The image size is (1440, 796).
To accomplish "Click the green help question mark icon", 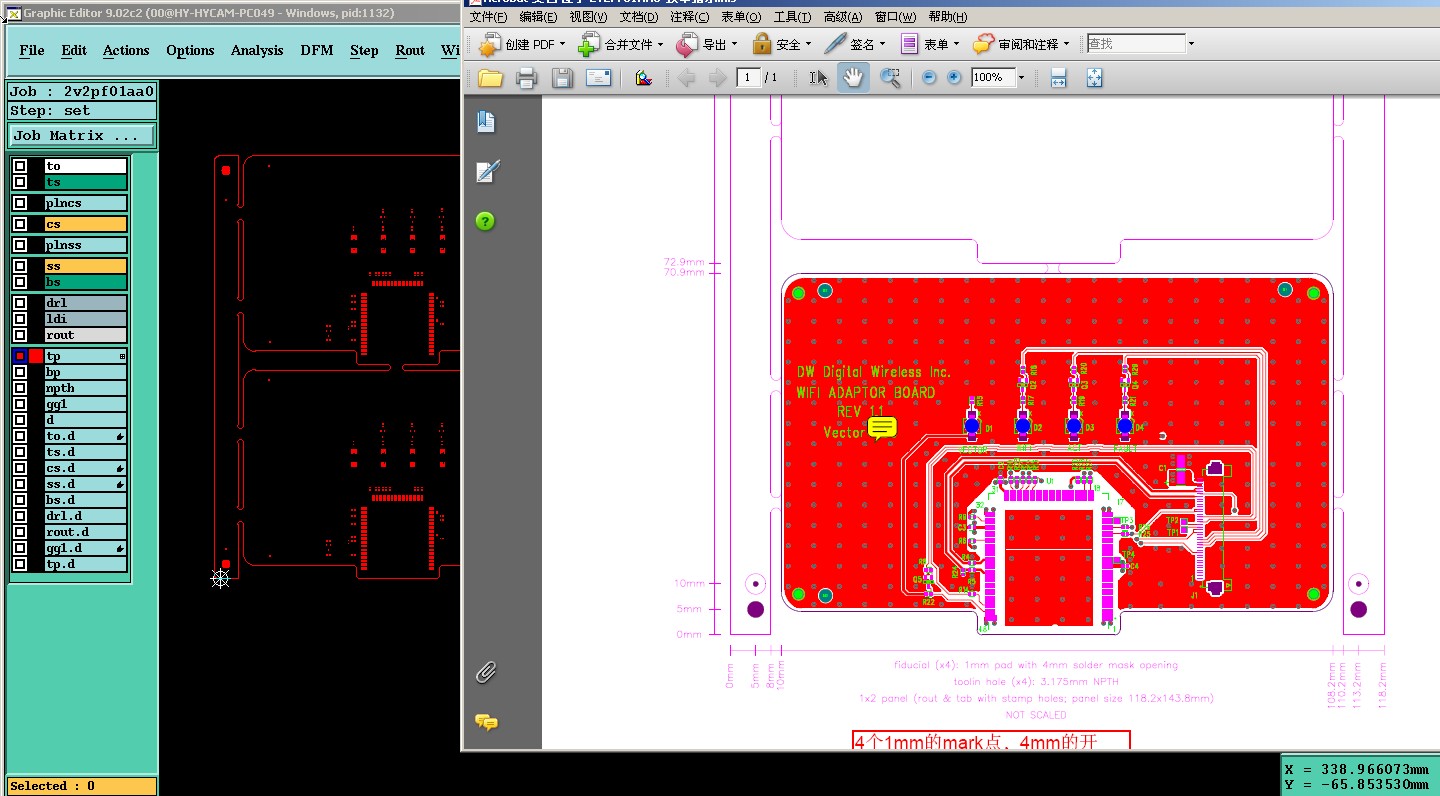I will click(485, 221).
